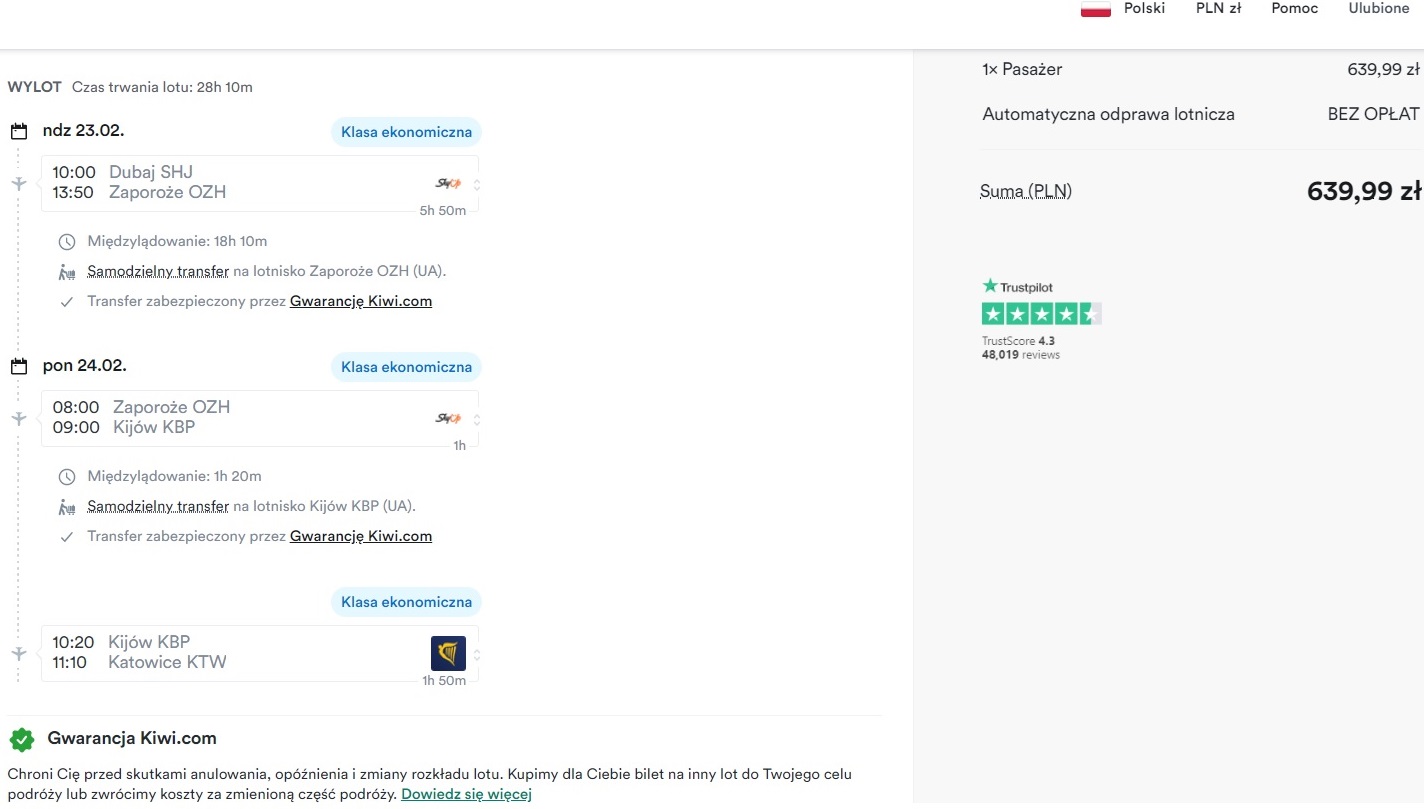
Task: Click Ryanair logo on Kijów–Katowice flight
Action: point(448,653)
